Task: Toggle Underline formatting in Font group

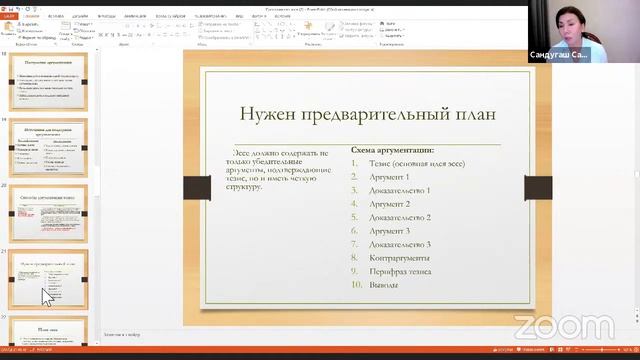Action: coord(113,36)
